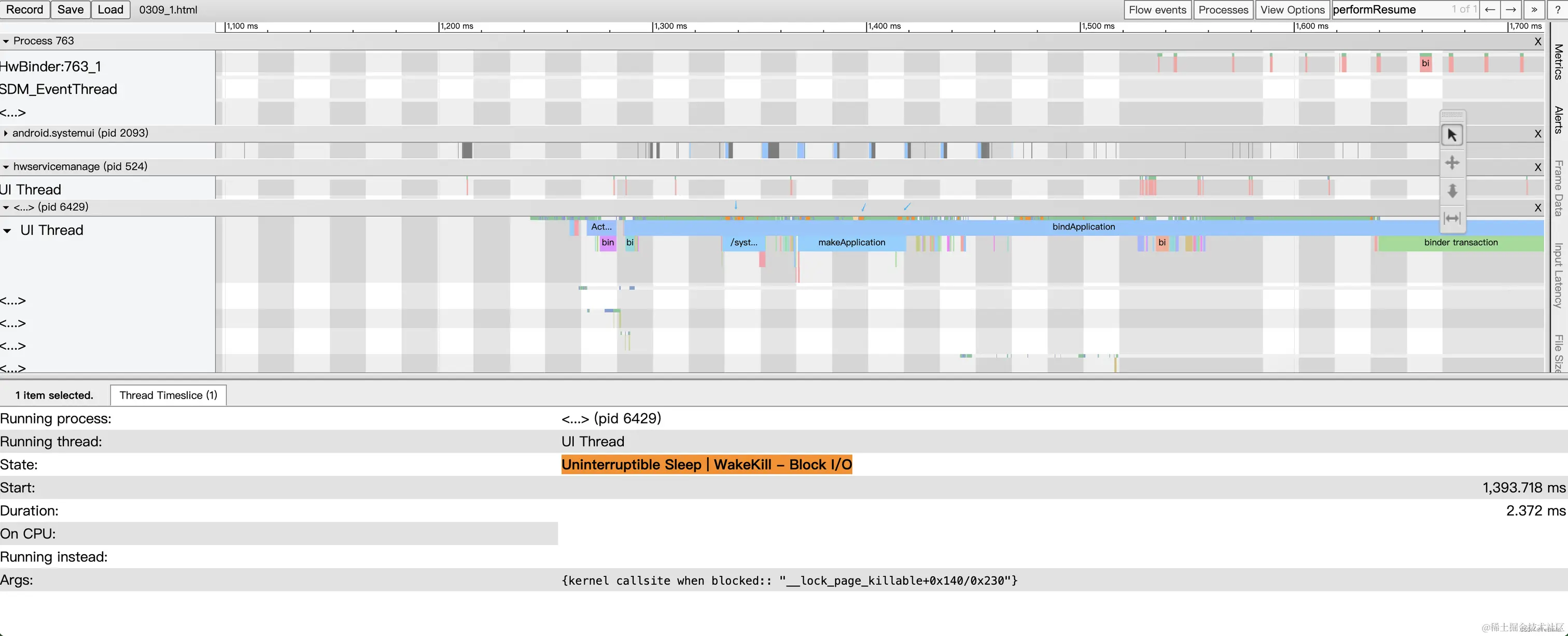Select the timing measurement tool
The width and height of the screenshot is (1568, 636).
(x=1452, y=218)
